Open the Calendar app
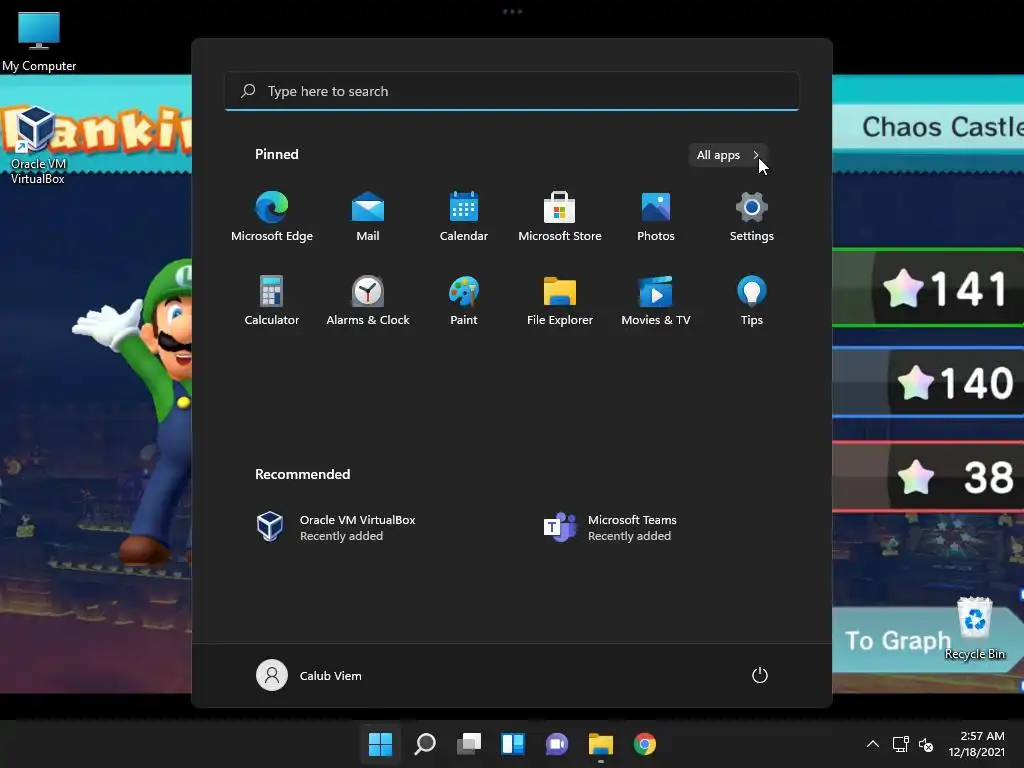Viewport: 1024px width, 768px height. (x=464, y=217)
